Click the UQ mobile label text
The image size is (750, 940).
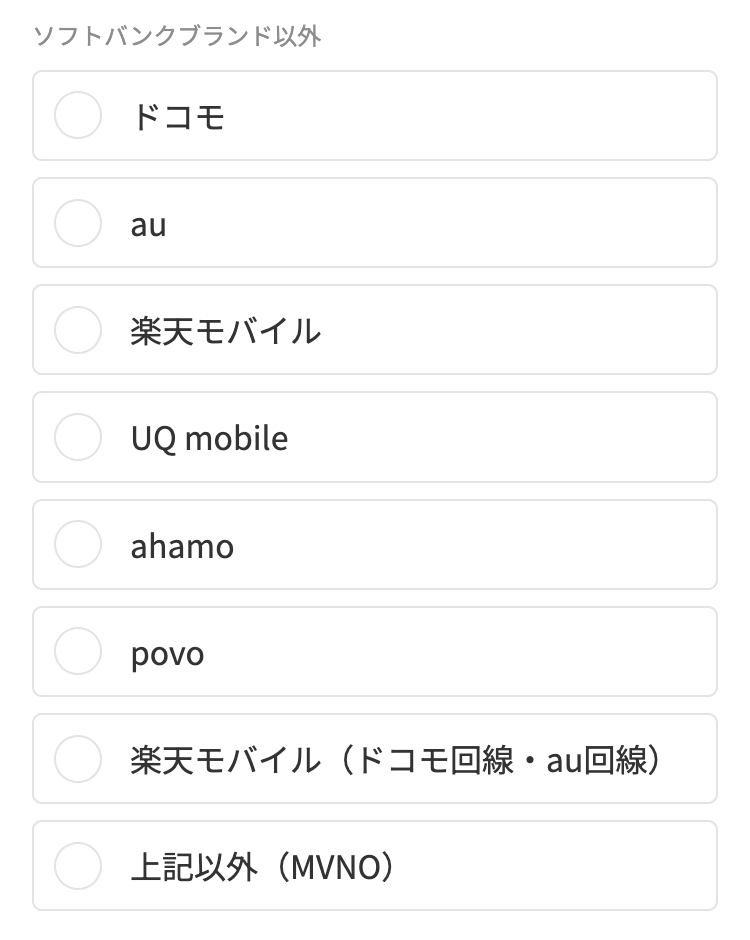209,438
